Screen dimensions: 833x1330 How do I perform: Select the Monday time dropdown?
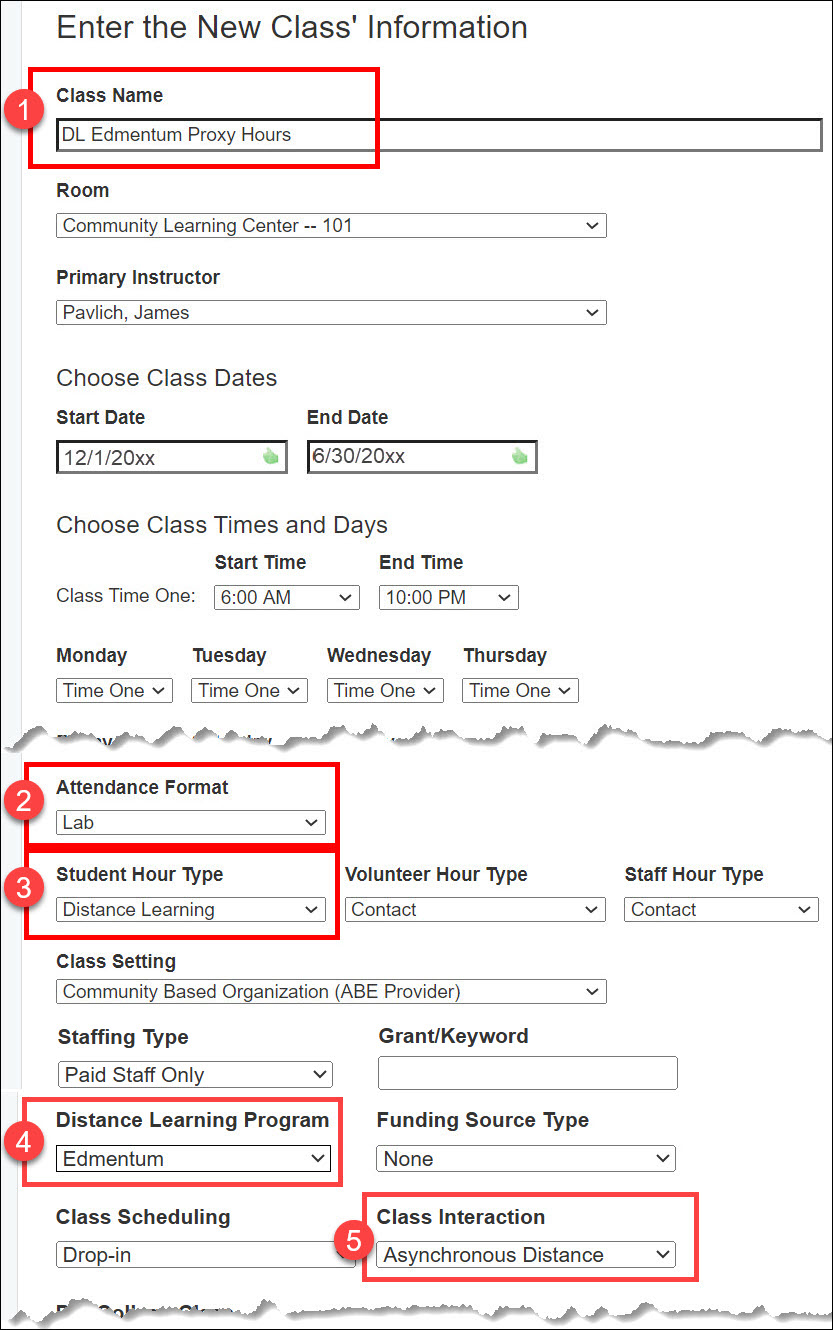[x=115, y=691]
